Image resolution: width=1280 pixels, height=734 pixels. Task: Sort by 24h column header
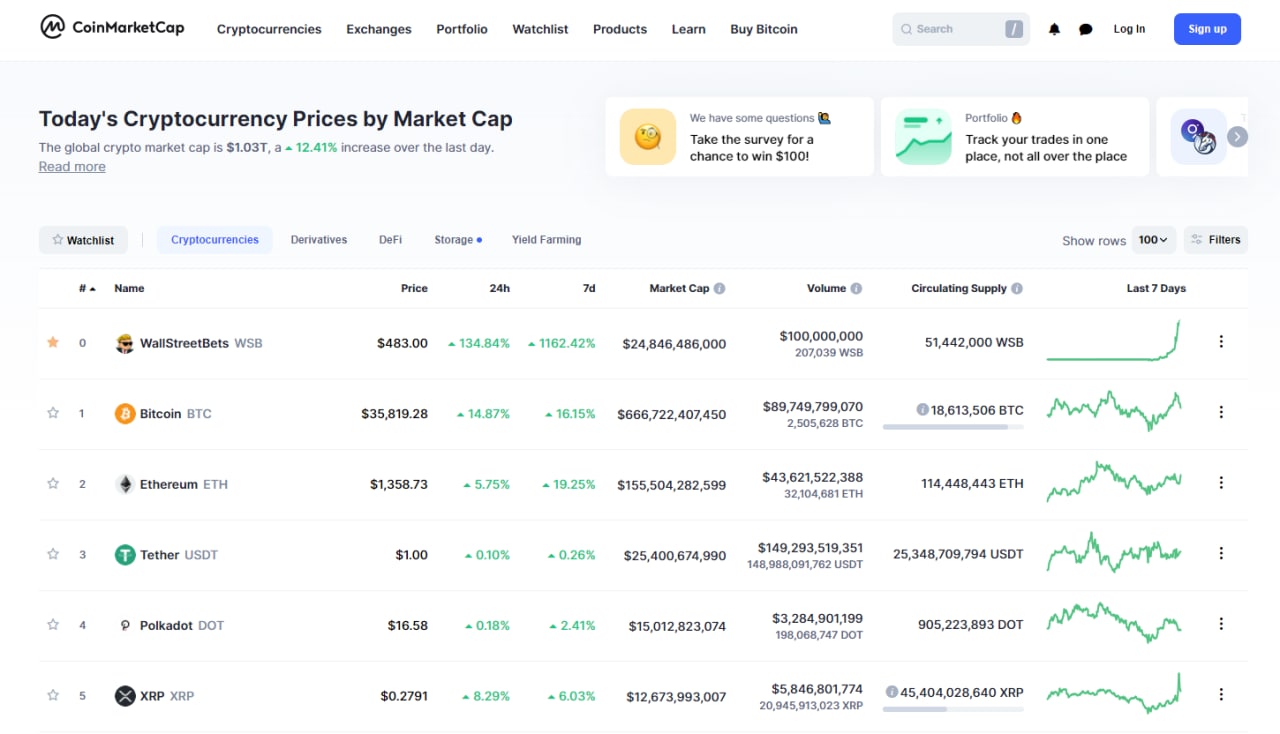click(x=499, y=288)
